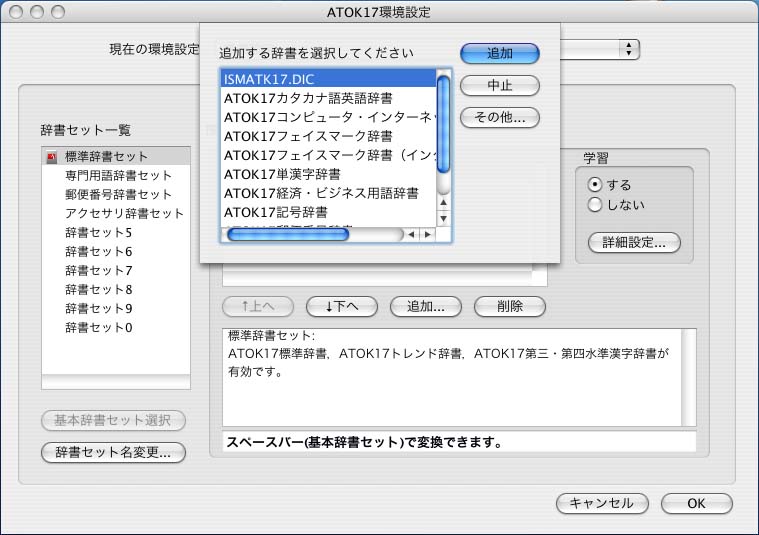Click the scroll right arrow of dictionary list

tap(427, 235)
